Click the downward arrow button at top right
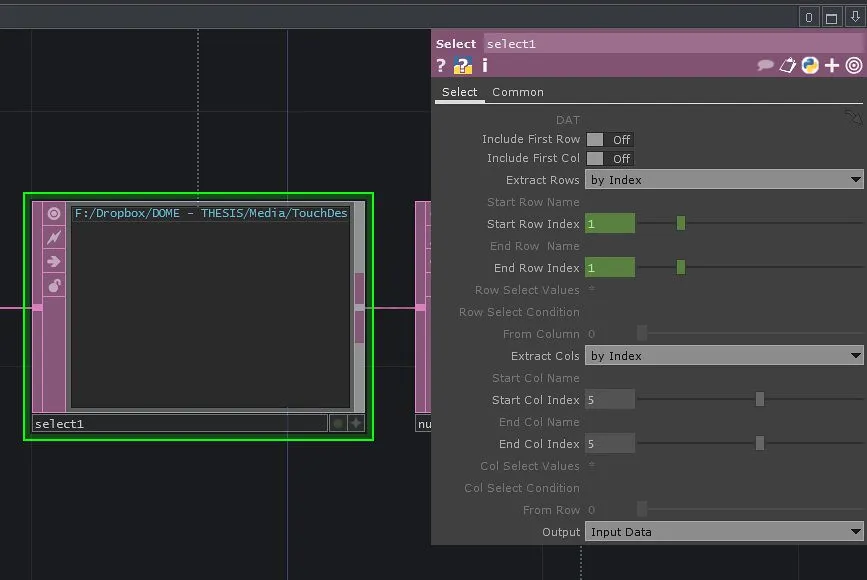 click(x=854, y=17)
